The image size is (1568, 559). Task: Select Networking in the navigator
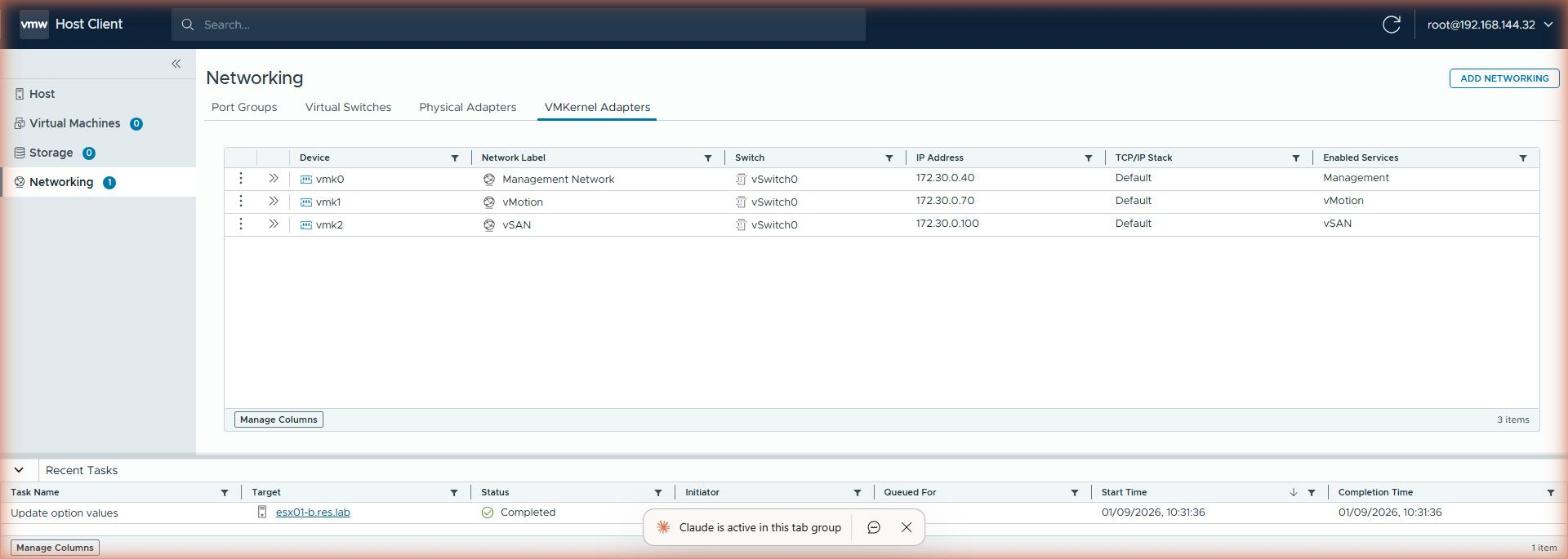61,182
